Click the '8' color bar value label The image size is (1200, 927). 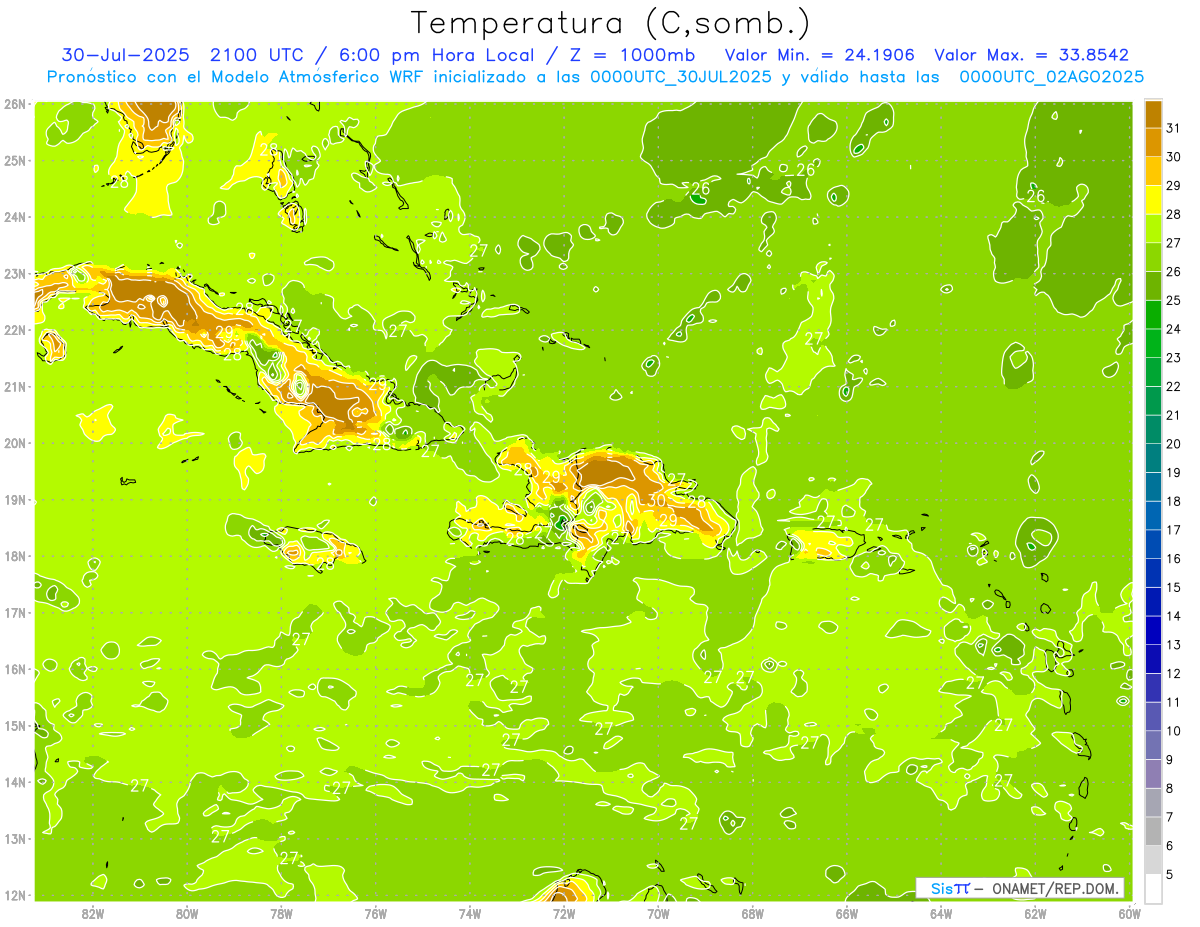tap(1170, 788)
